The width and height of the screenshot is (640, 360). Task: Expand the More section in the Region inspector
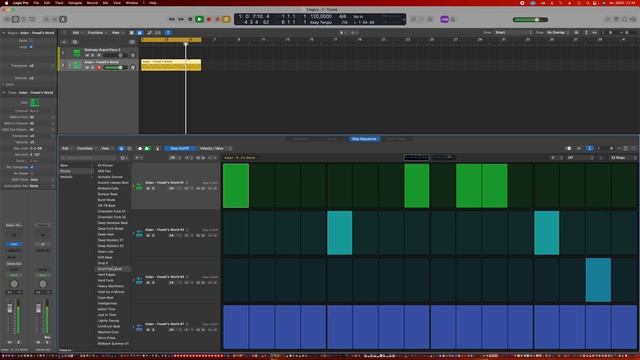(4, 84)
